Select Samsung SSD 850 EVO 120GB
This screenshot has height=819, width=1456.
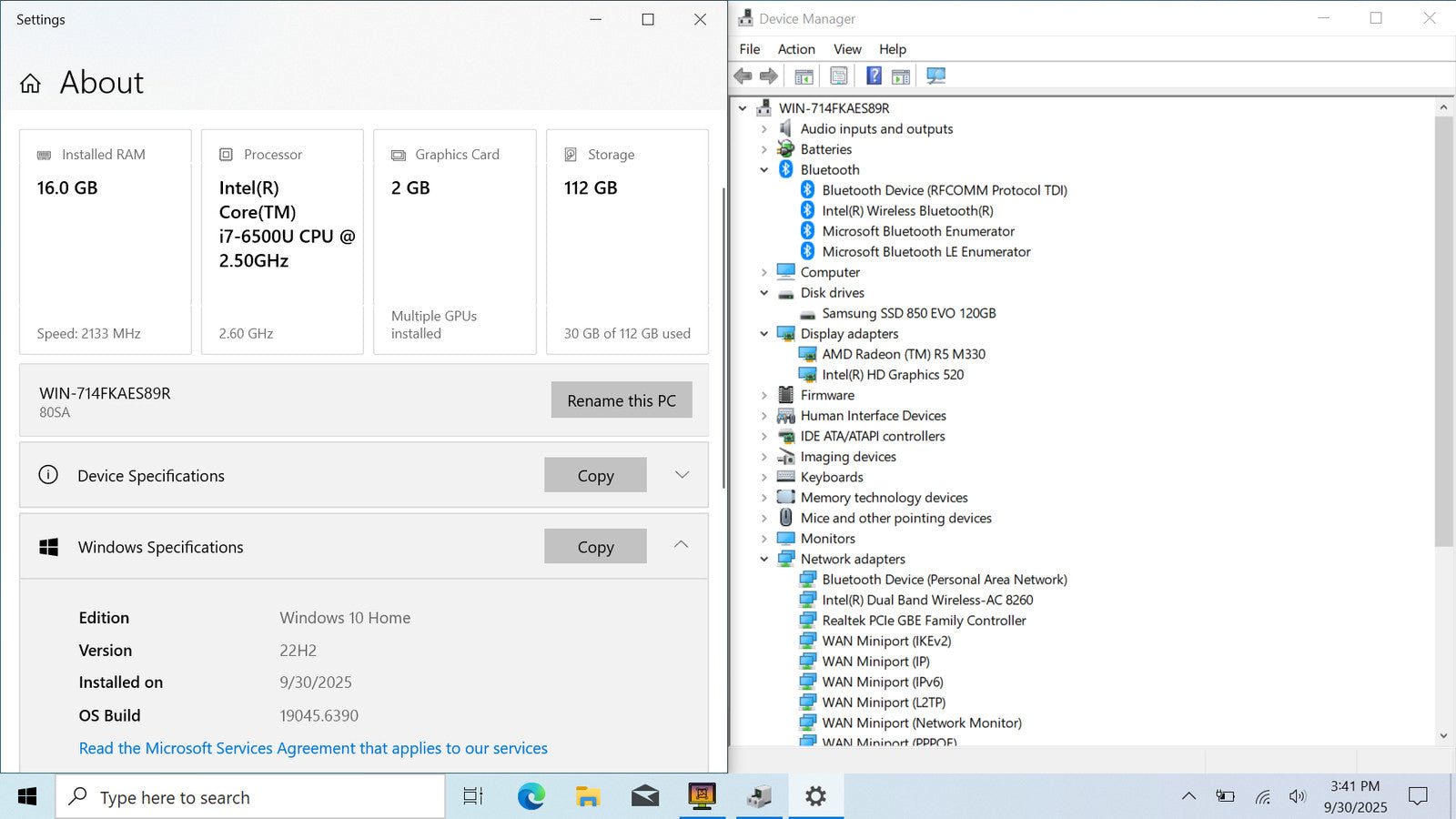click(909, 313)
